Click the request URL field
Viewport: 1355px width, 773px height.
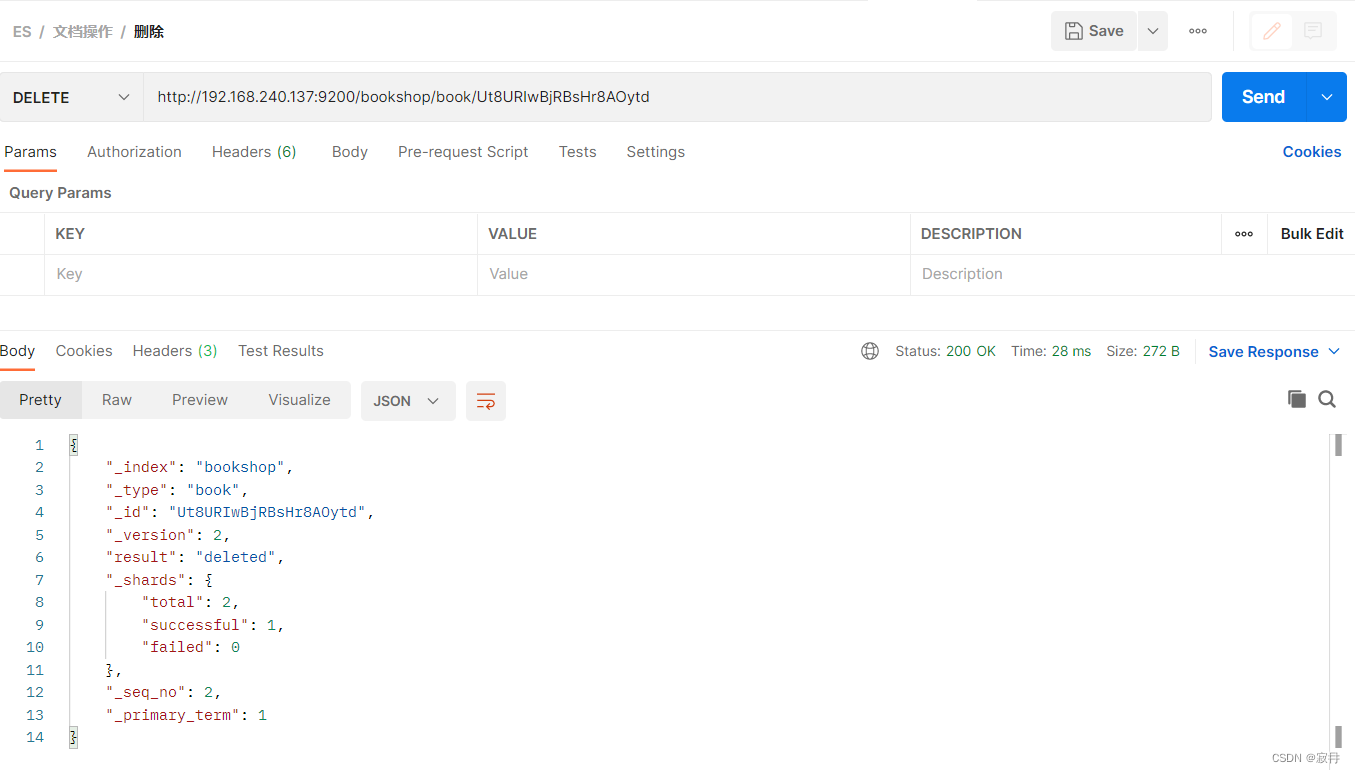click(677, 97)
